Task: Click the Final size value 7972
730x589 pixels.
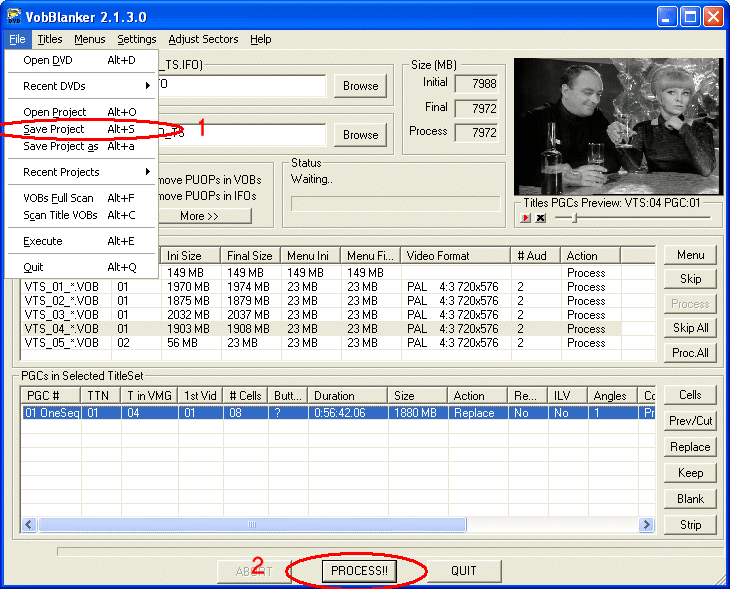Action: click(x=476, y=108)
